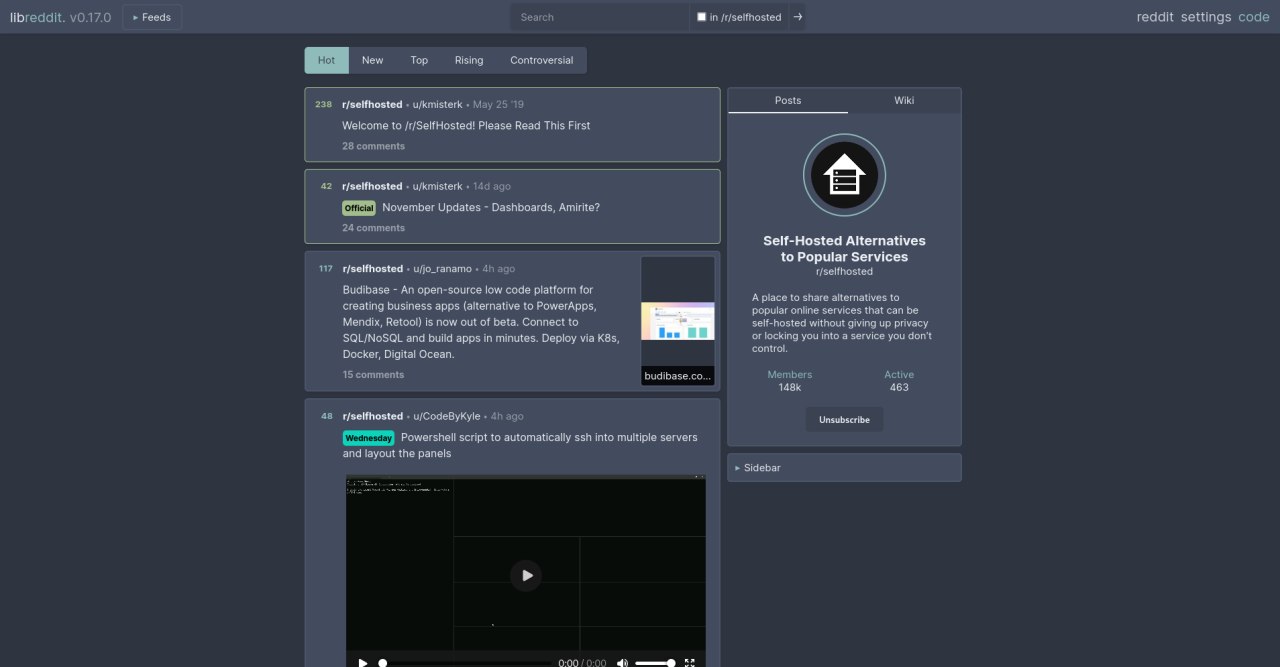This screenshot has height=667, width=1280.
Task: Click the Active count 463
Action: click(x=899, y=387)
